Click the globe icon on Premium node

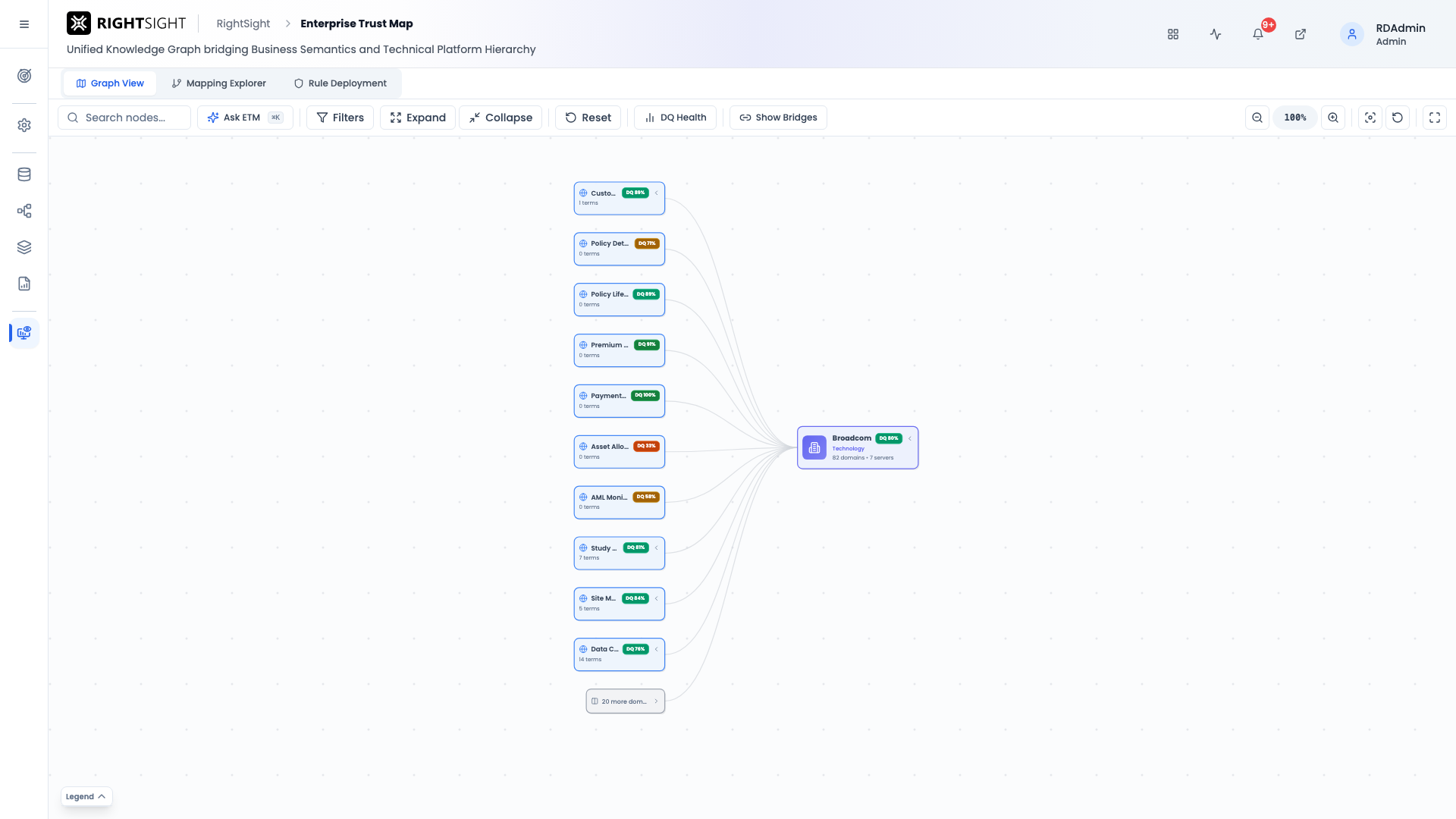[x=583, y=345]
